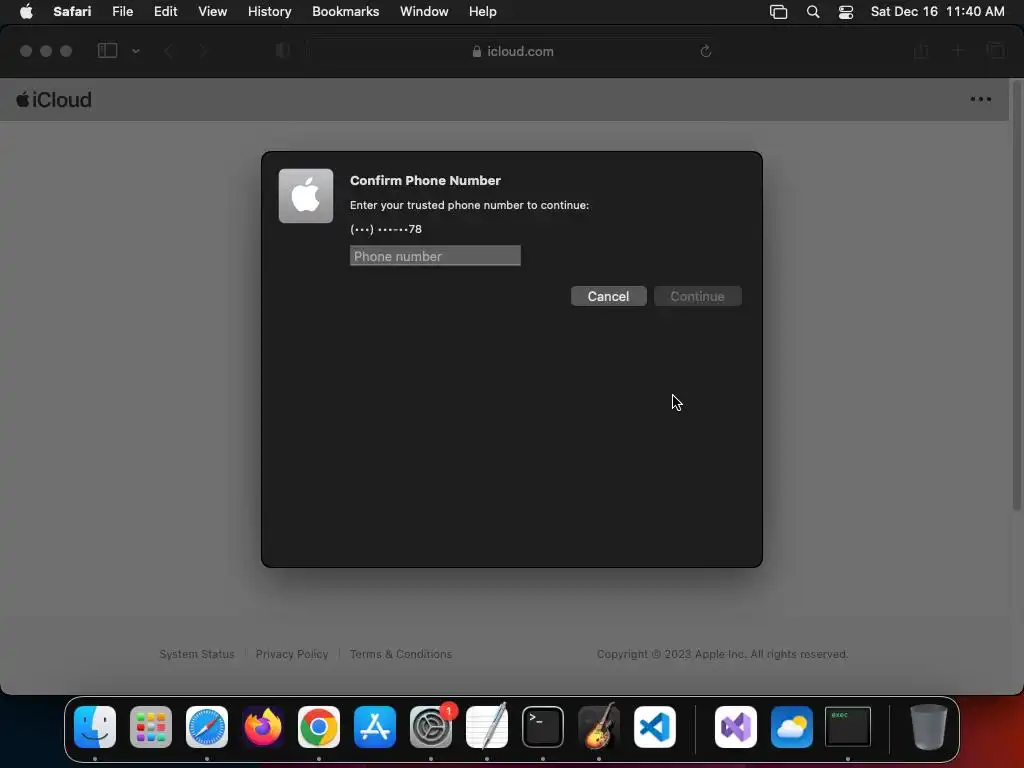1024x768 pixels.
Task: Go back with Safari back arrow
Action: click(168, 51)
